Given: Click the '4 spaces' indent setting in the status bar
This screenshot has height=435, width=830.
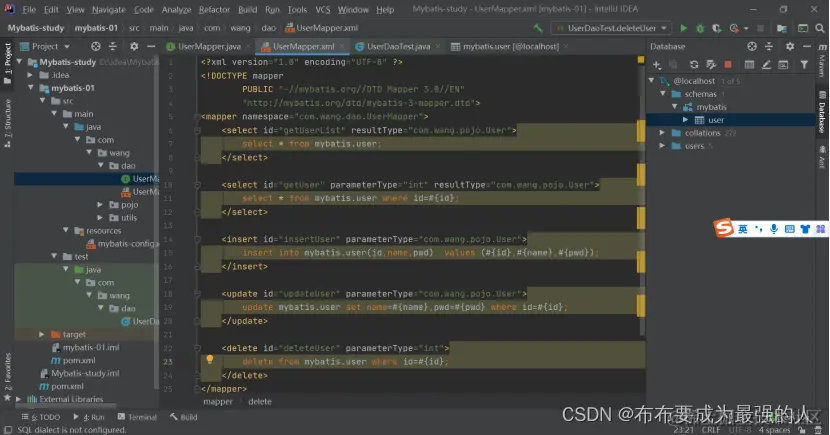Looking at the screenshot, I should [x=774, y=430].
